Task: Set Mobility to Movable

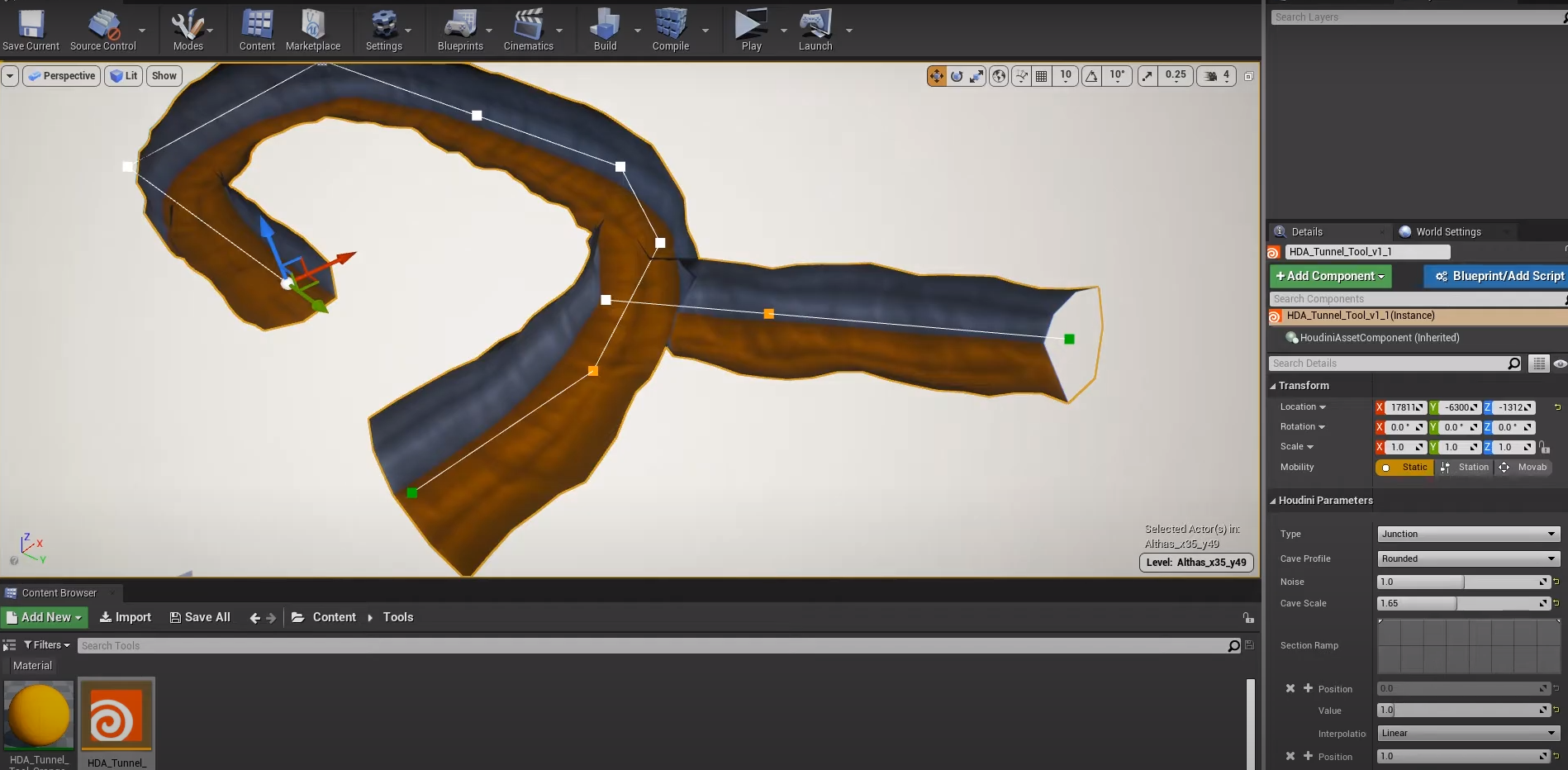Action: point(1523,468)
